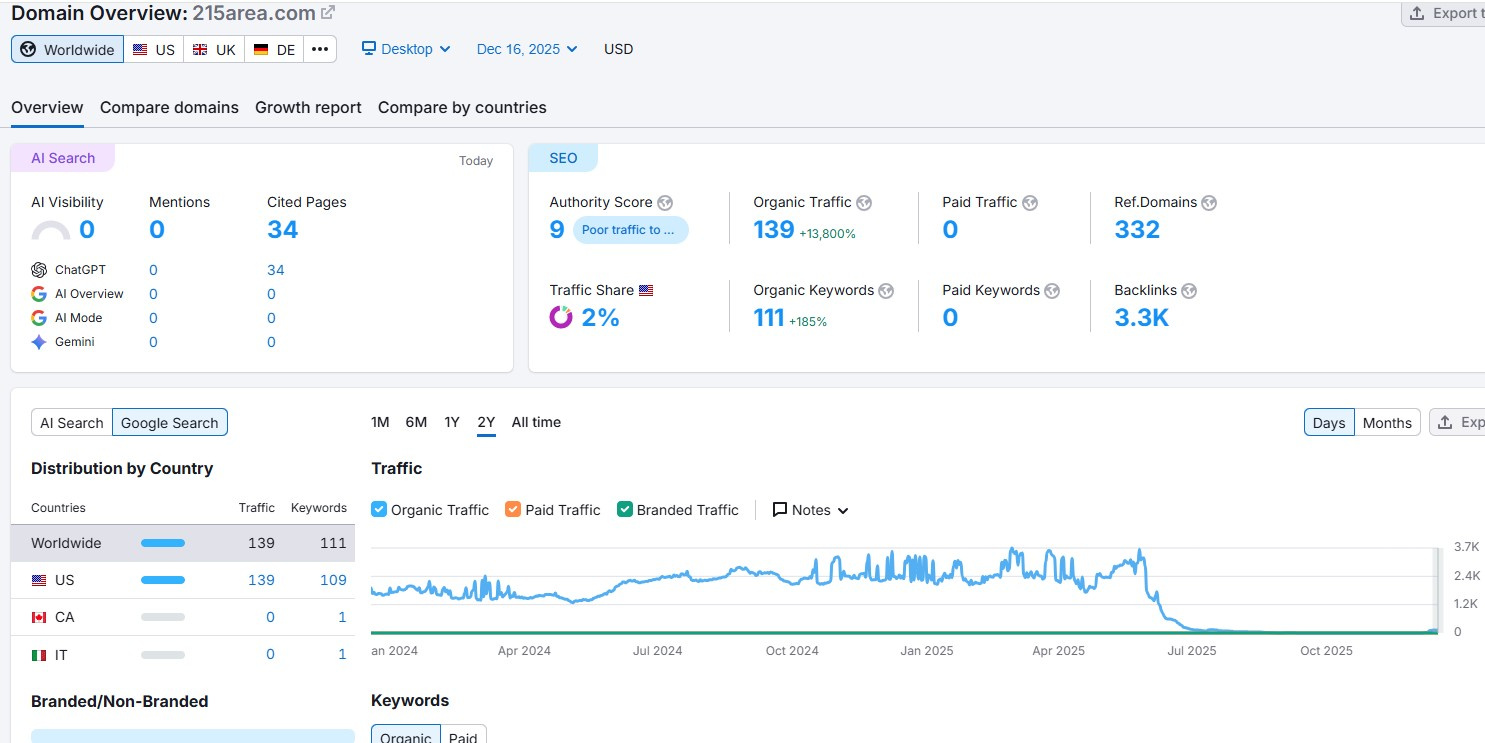Viewport: 1485px width, 743px height.
Task: Click the 332 Ref.Domains link
Action: 1137,230
